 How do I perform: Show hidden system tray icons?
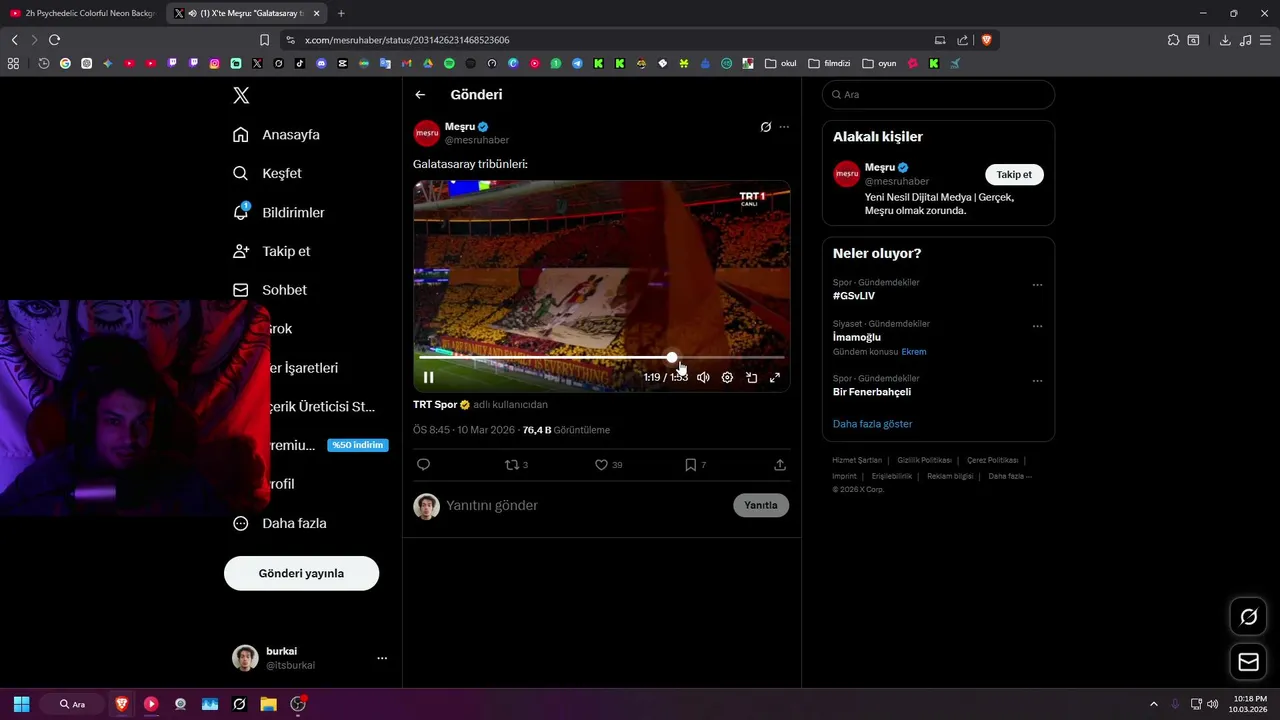click(1153, 704)
